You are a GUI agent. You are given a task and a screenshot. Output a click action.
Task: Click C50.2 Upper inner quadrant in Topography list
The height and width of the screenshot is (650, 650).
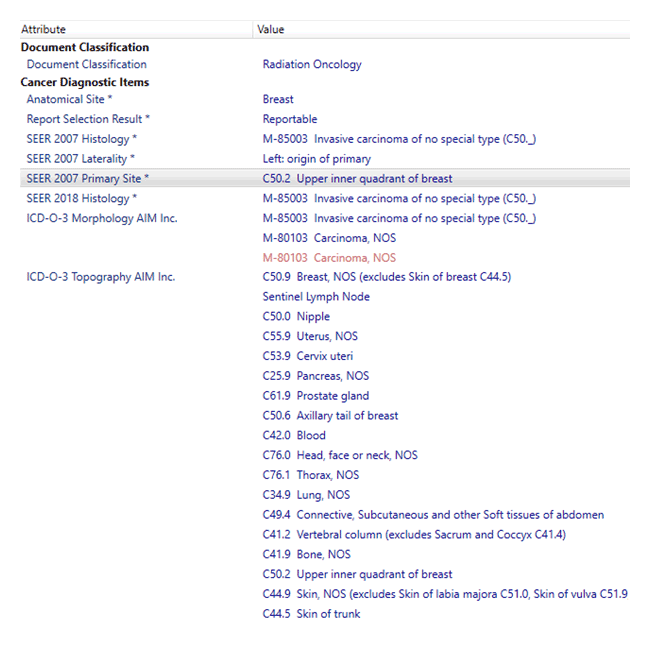pos(357,575)
